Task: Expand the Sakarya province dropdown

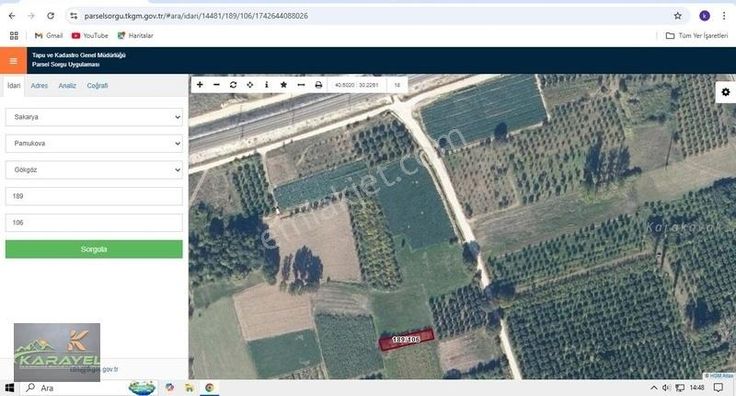Action: pos(94,117)
